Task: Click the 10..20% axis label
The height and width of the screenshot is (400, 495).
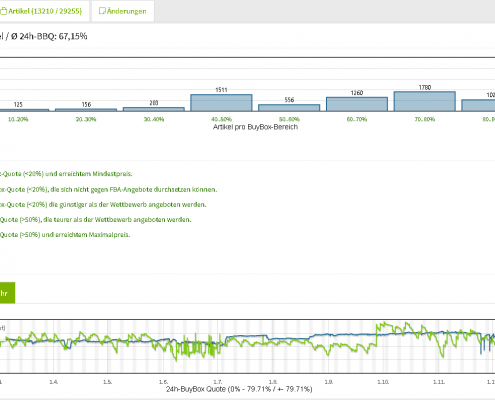Action: pos(18,119)
